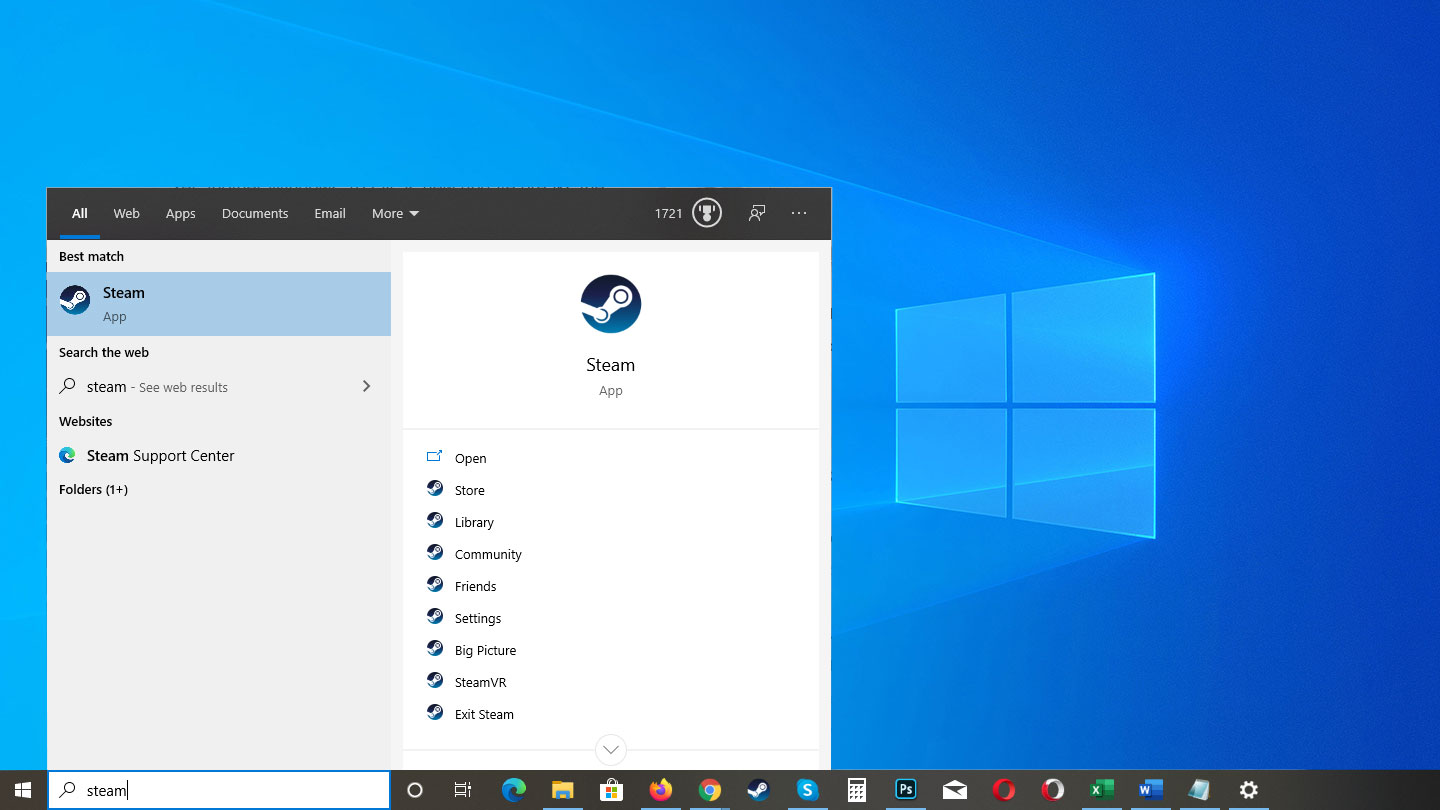The height and width of the screenshot is (810, 1440).
Task: Open Steam from the taskbar
Action: click(758, 790)
